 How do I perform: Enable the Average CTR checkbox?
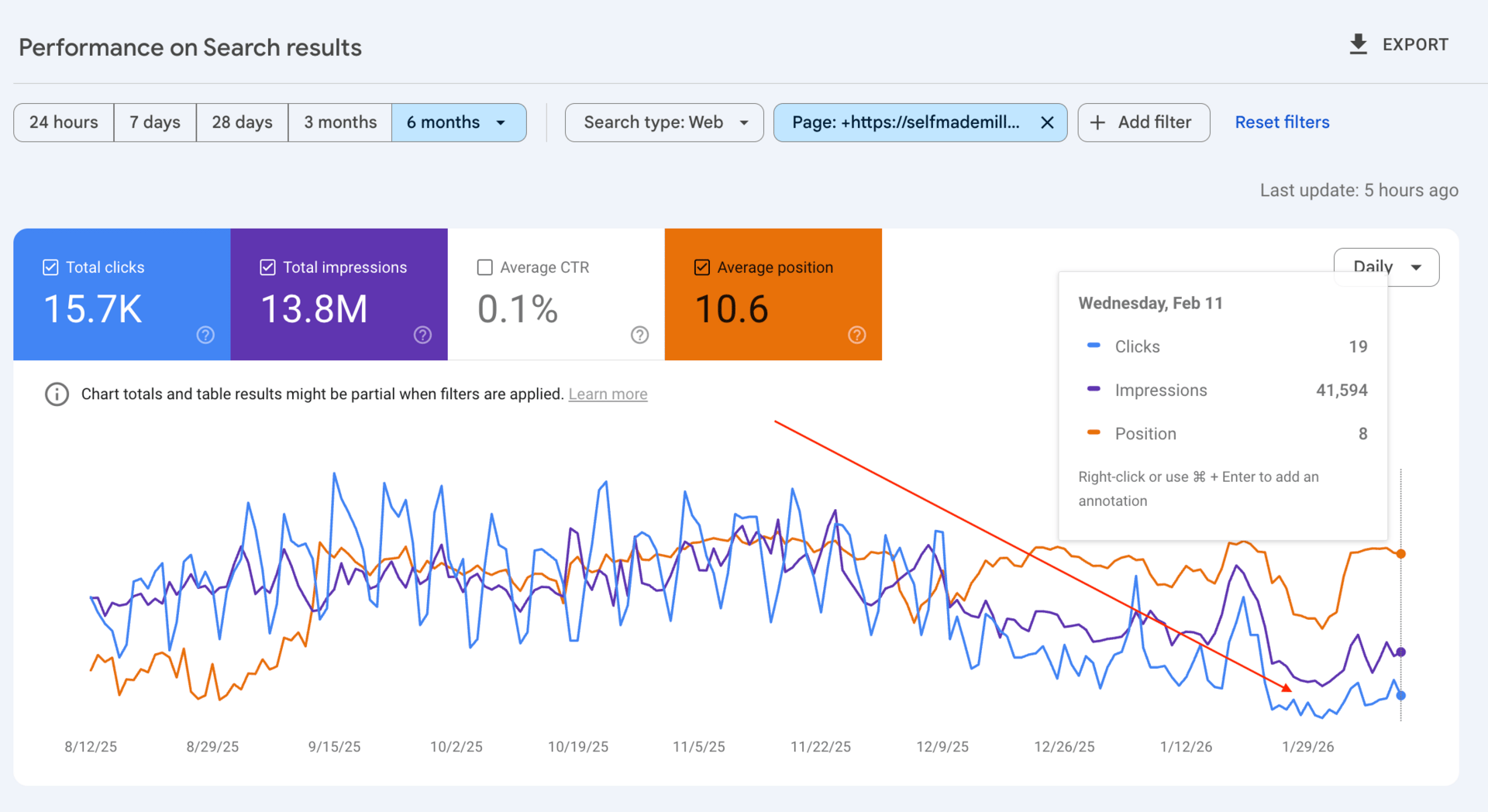[x=485, y=267]
